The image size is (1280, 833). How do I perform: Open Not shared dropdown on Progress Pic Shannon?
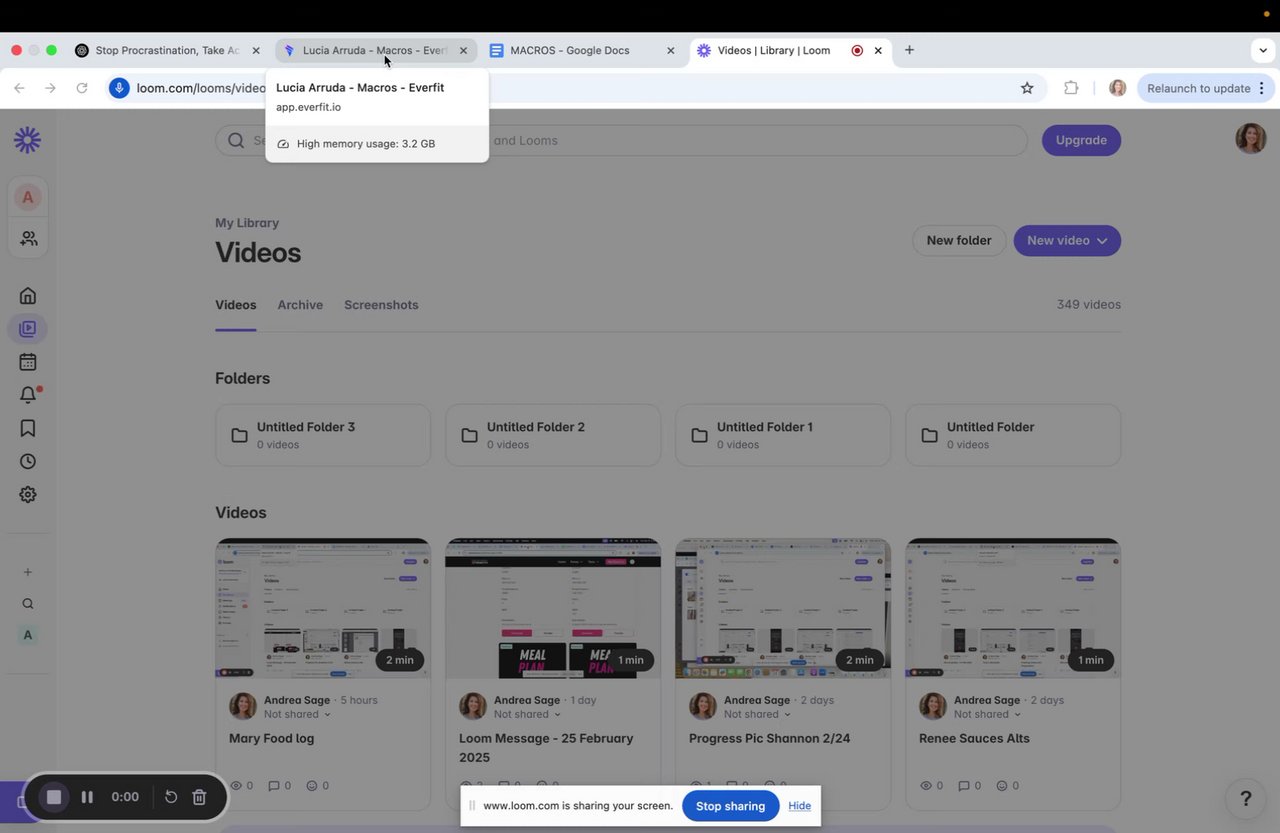coord(757,714)
